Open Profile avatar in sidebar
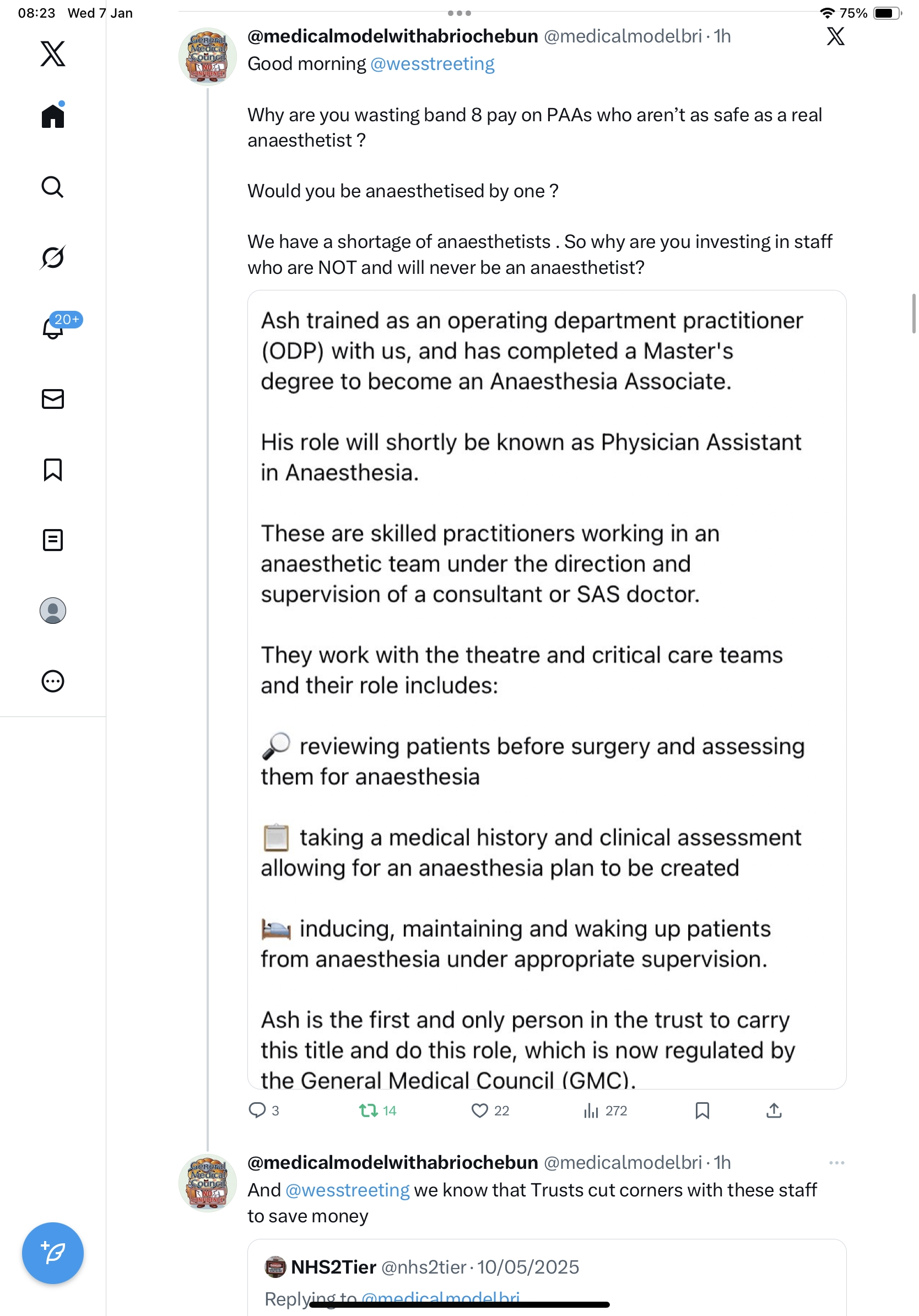The image size is (919, 1316). 53,611
